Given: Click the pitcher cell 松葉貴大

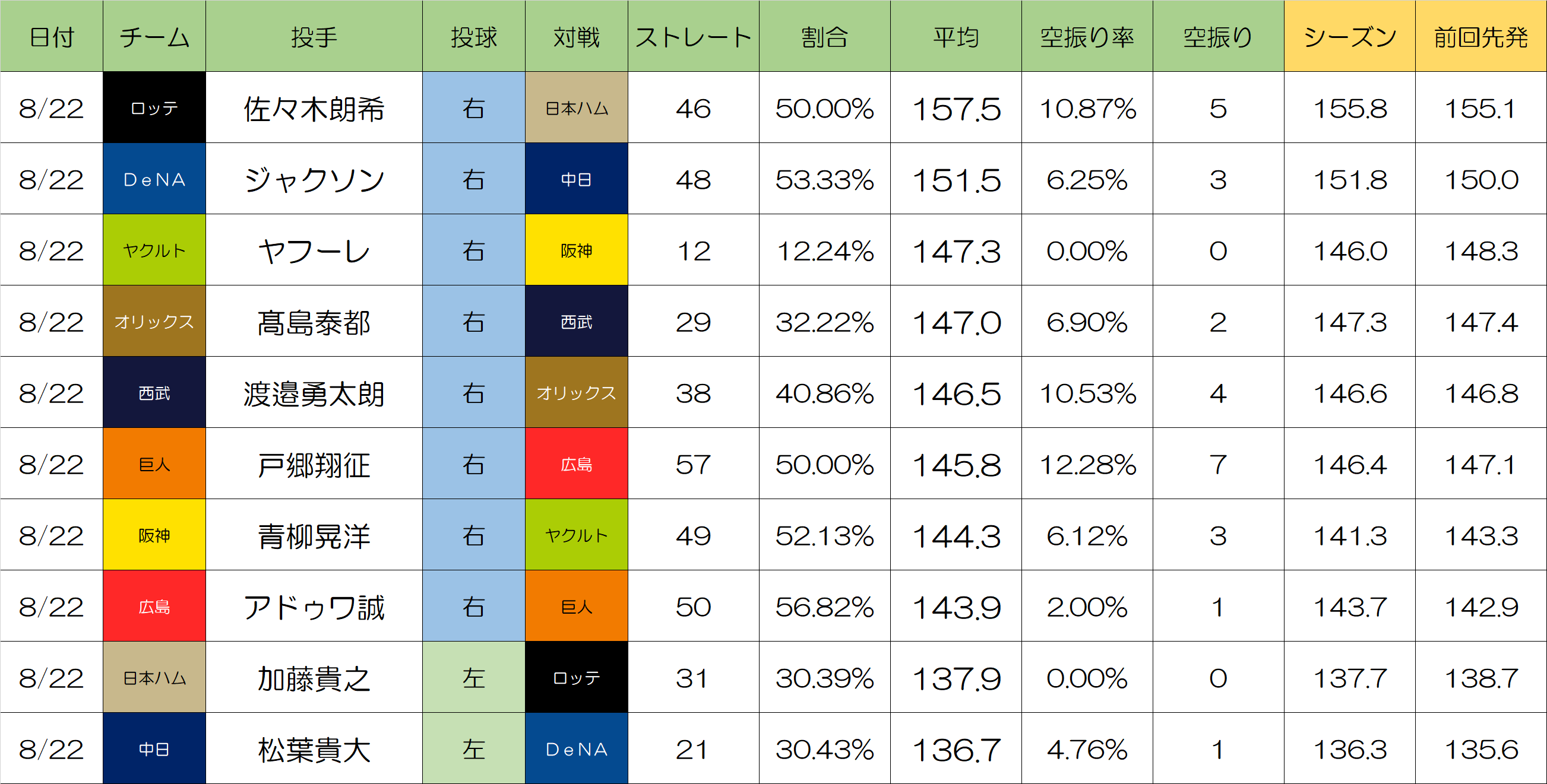Looking at the screenshot, I should 314,749.
